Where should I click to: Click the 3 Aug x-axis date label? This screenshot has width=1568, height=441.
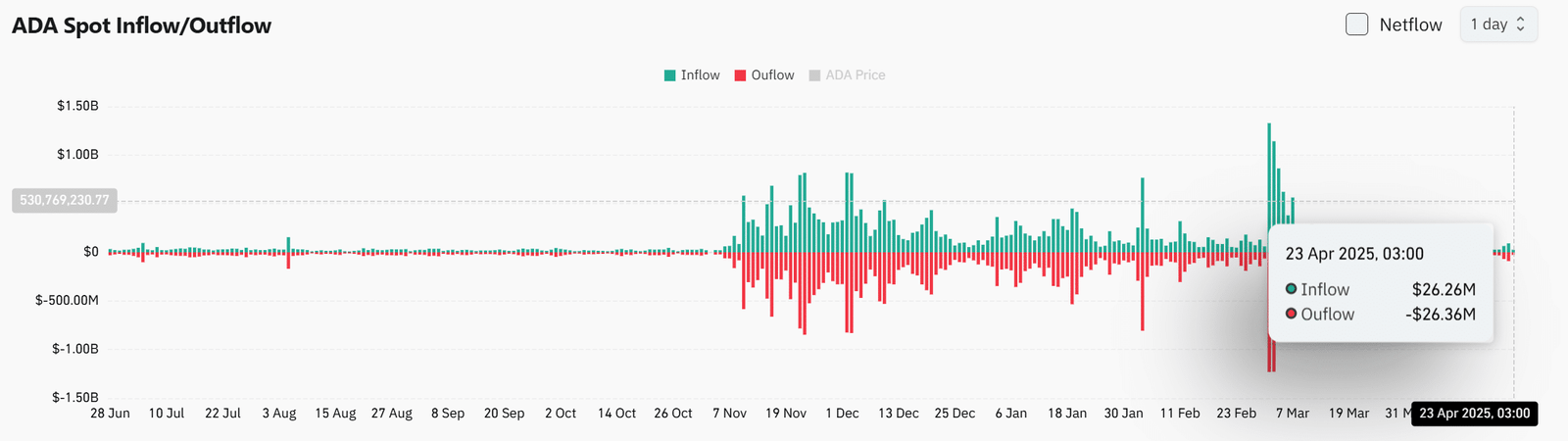(x=279, y=414)
